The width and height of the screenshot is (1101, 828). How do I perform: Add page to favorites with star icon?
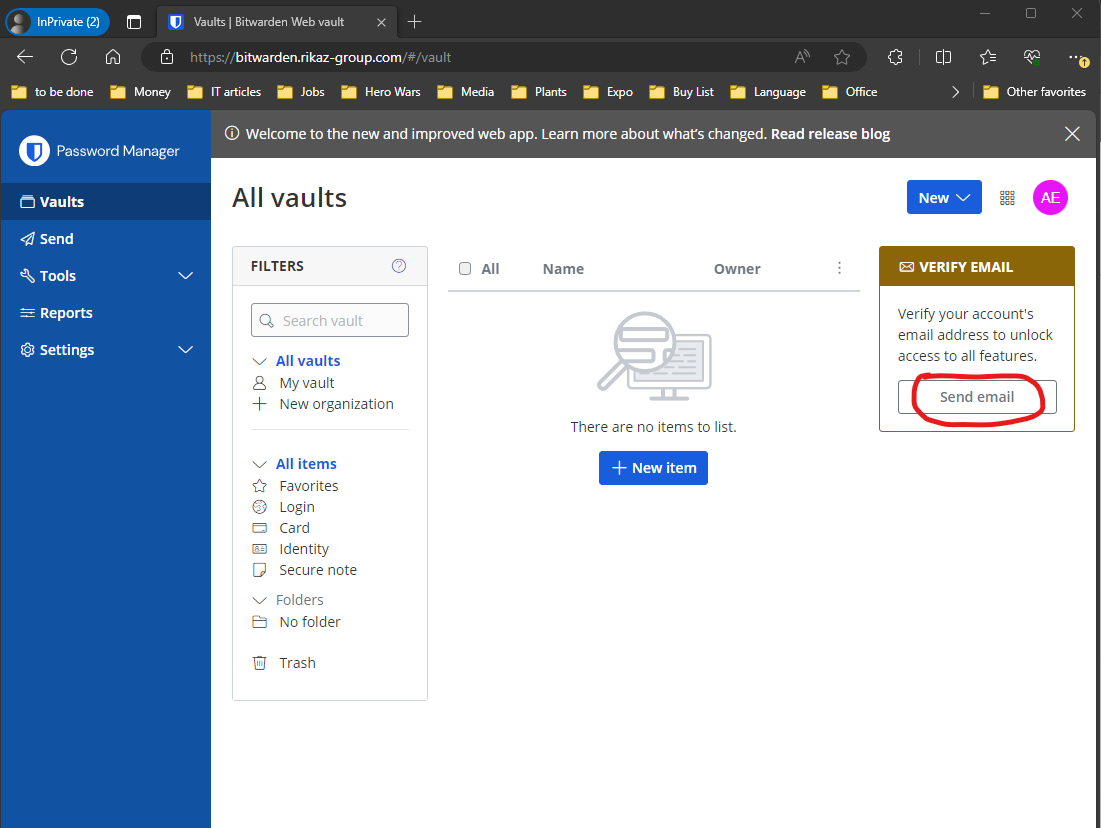(842, 57)
